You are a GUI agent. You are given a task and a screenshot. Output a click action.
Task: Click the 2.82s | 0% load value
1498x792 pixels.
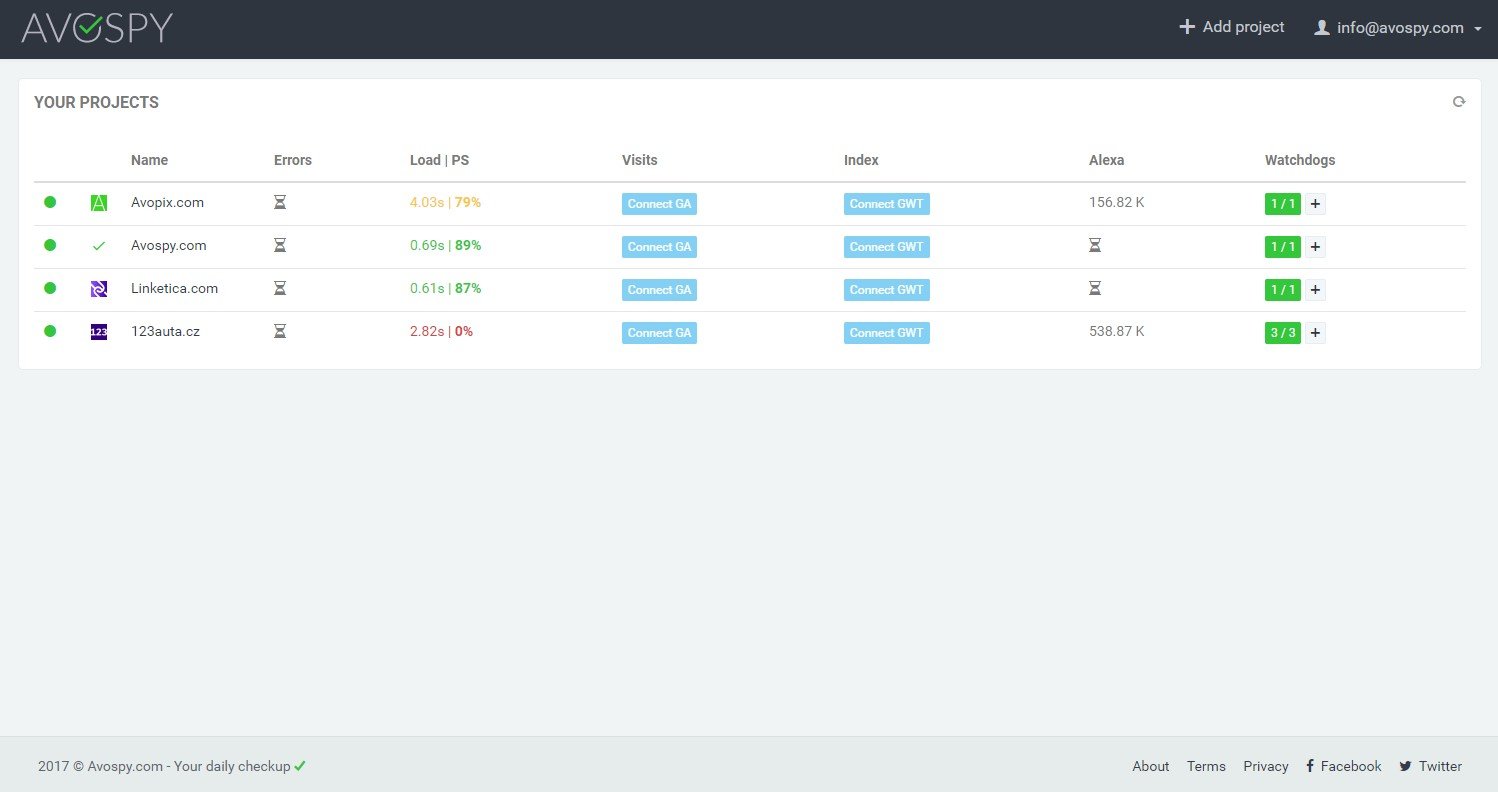click(x=441, y=331)
